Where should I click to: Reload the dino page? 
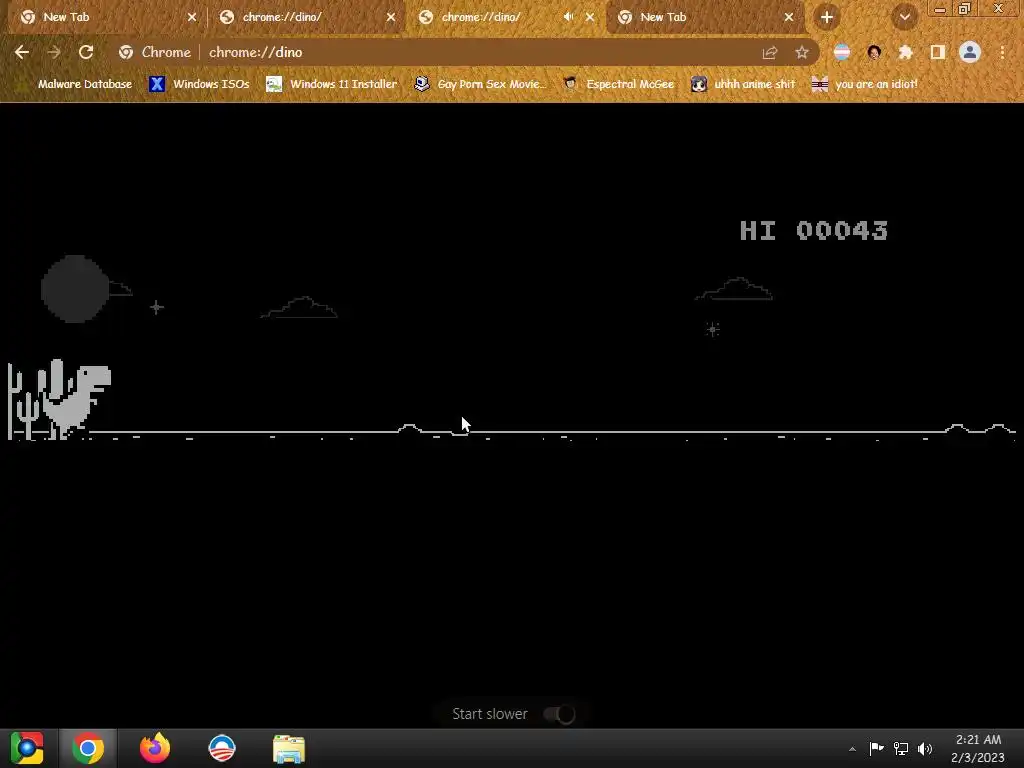tap(86, 52)
